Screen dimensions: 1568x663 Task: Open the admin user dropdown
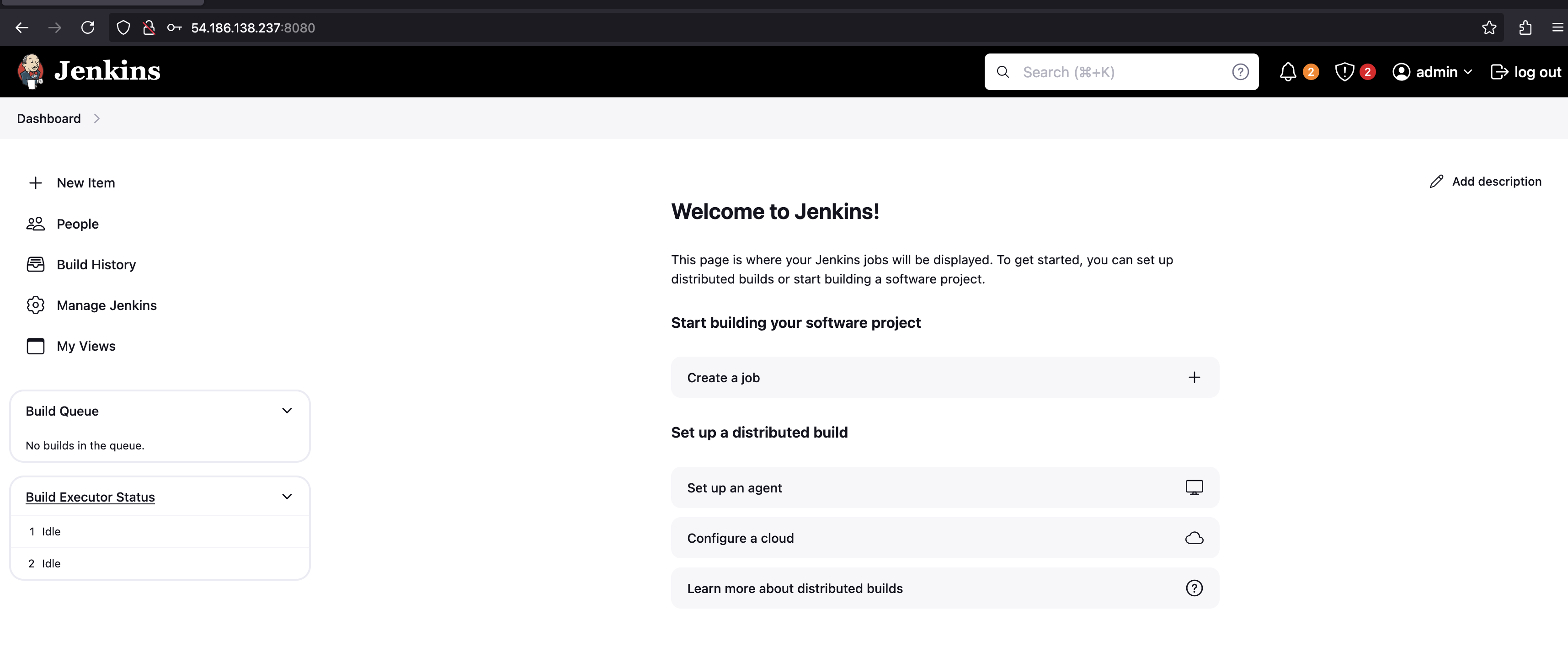click(1432, 72)
